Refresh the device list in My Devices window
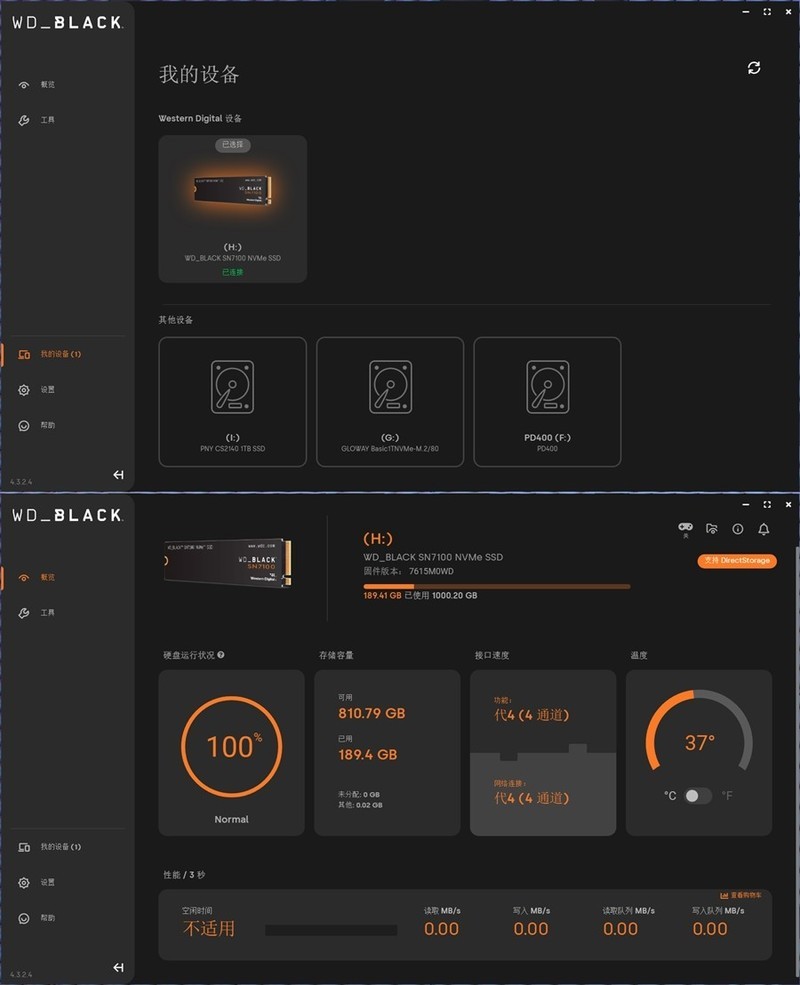 (x=754, y=68)
